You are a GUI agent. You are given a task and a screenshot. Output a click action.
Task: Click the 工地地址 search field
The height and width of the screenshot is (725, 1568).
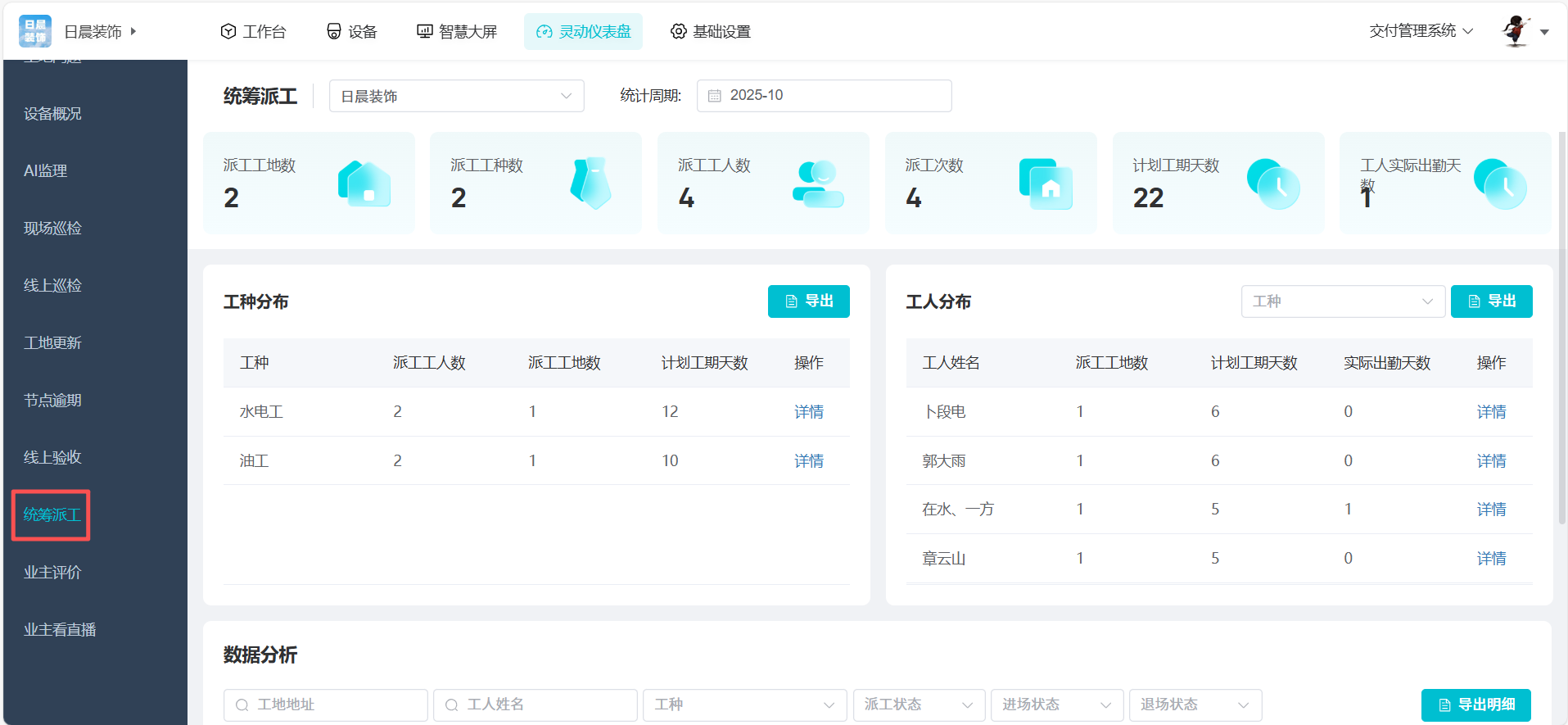pyautogui.click(x=325, y=705)
